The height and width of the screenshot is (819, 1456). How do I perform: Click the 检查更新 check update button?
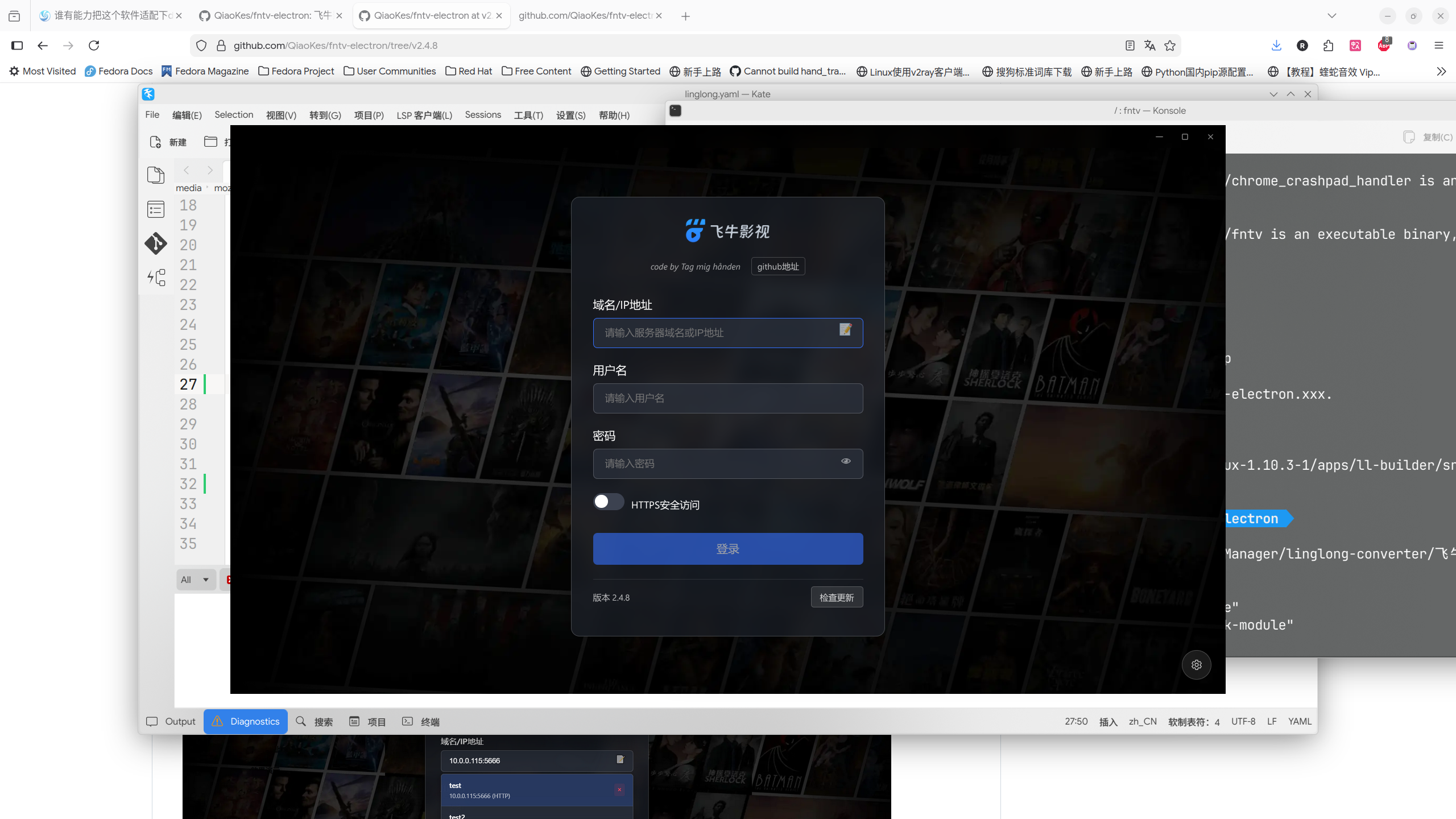837,597
